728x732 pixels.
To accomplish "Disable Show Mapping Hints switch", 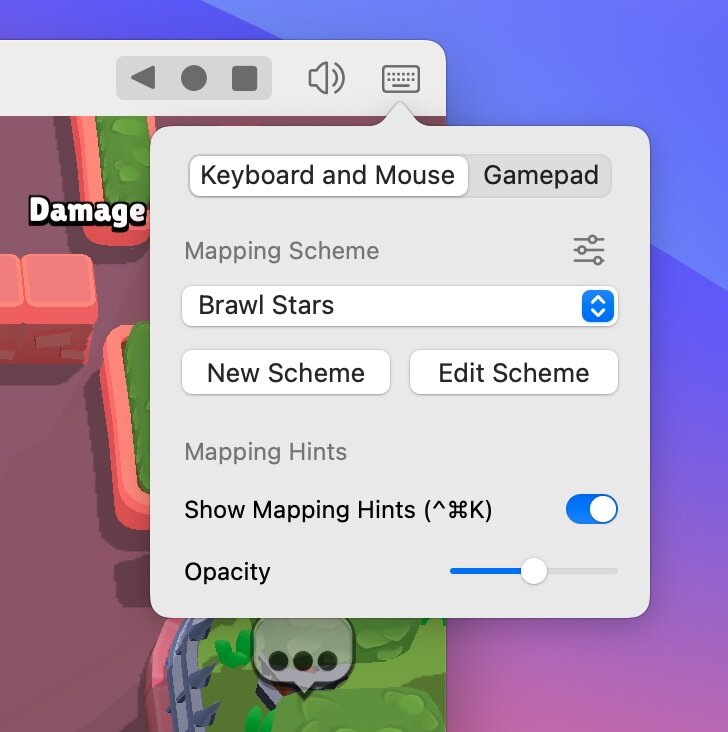I will [x=592, y=509].
